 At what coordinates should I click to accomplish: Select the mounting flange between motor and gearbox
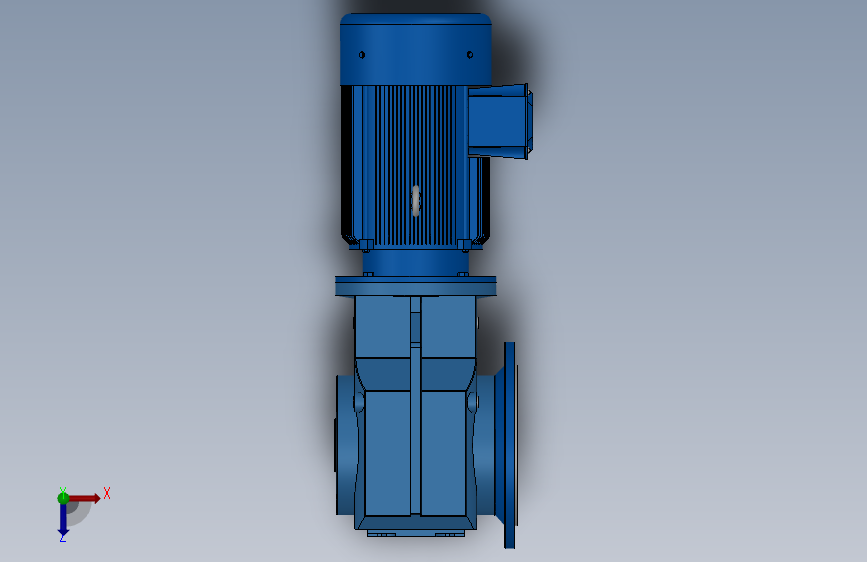tap(416, 287)
